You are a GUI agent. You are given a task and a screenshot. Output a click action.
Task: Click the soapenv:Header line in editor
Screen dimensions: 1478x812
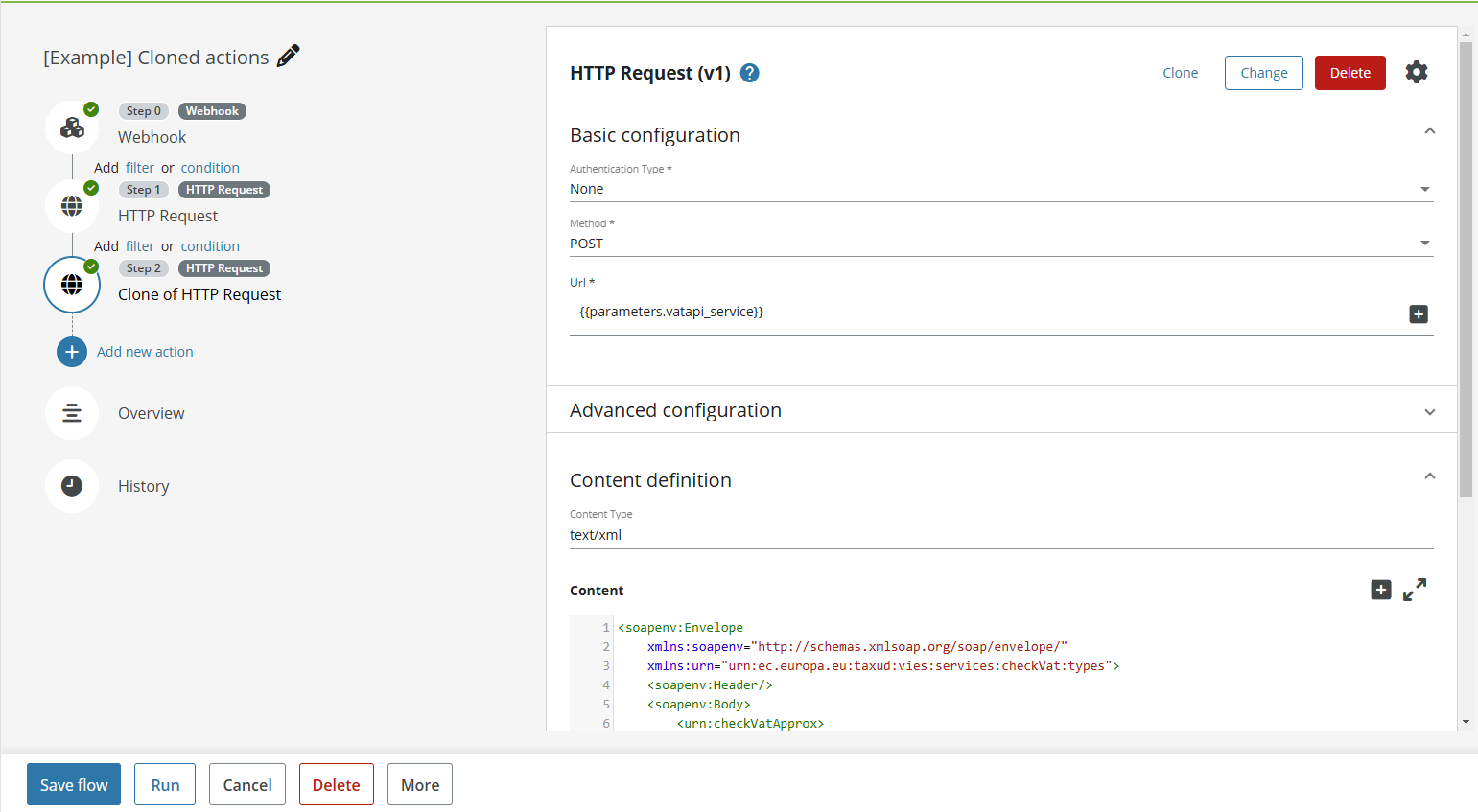click(710, 685)
